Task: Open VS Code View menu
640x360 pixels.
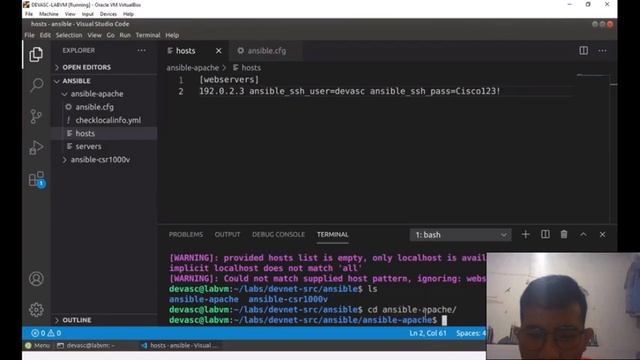Action: coord(94,35)
